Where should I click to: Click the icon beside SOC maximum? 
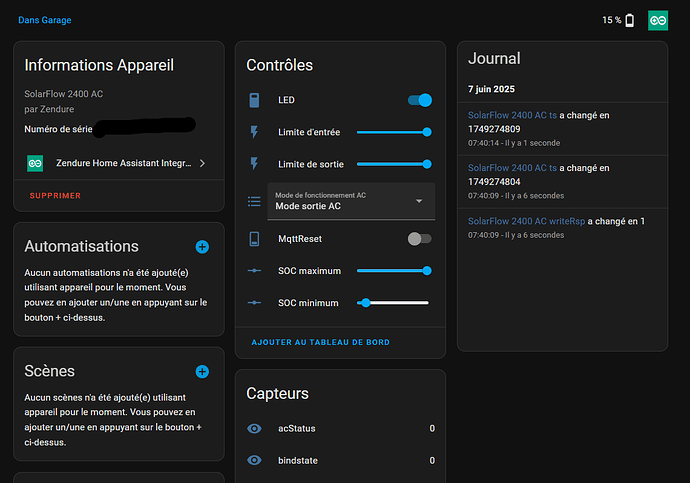coord(254,271)
